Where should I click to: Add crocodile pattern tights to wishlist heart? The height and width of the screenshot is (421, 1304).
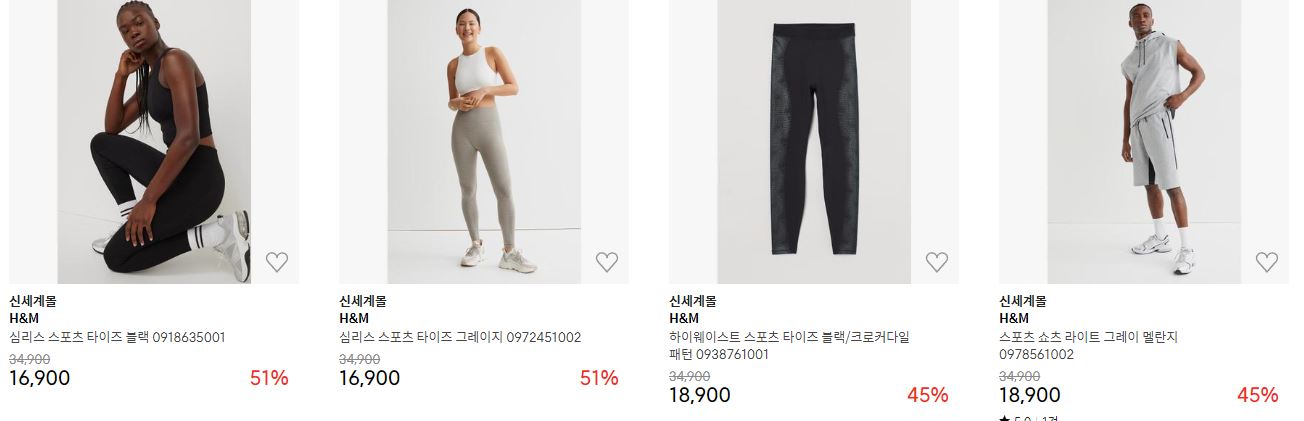(937, 262)
